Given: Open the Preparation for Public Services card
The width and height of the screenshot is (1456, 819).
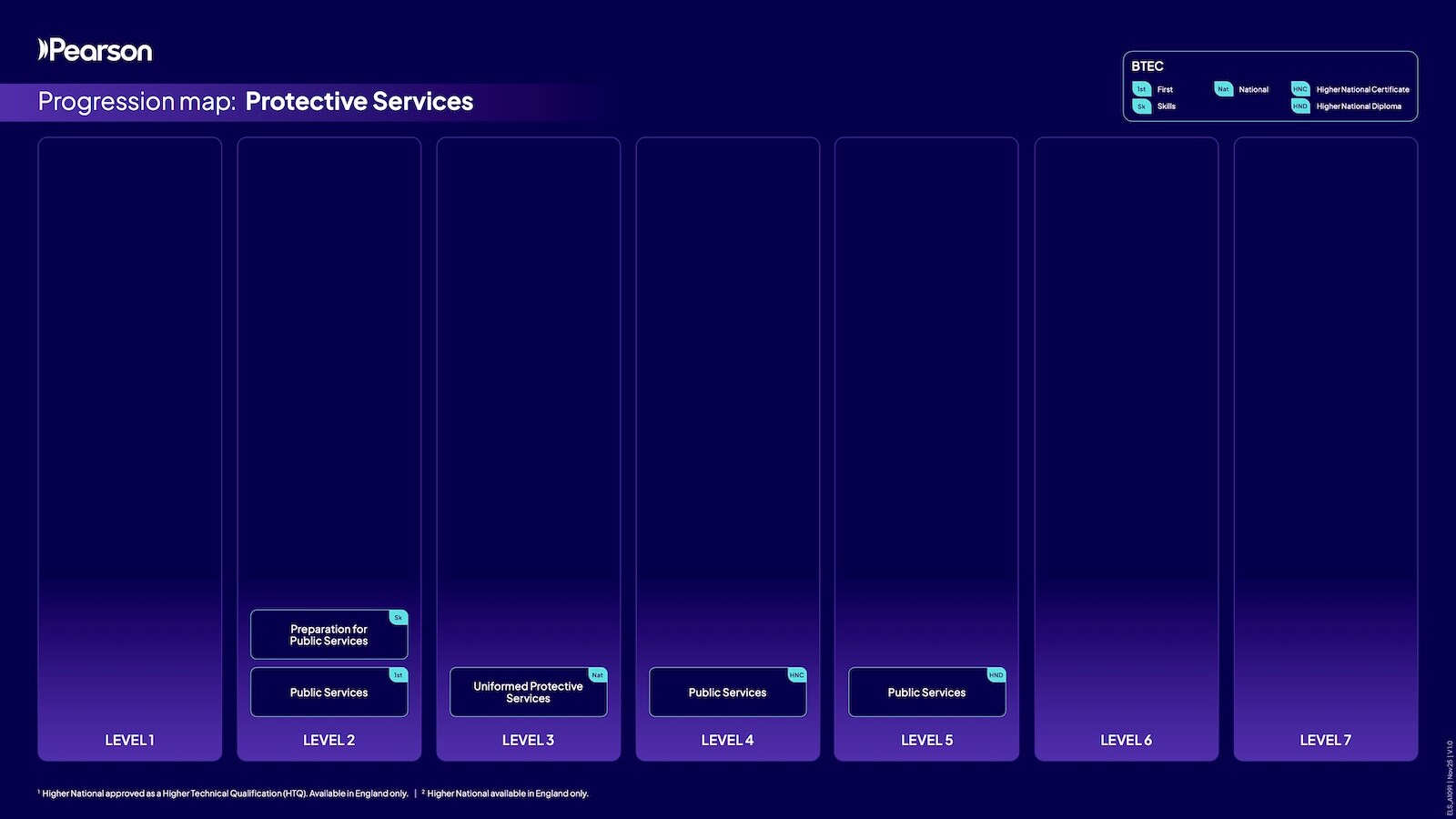Looking at the screenshot, I should [x=329, y=634].
